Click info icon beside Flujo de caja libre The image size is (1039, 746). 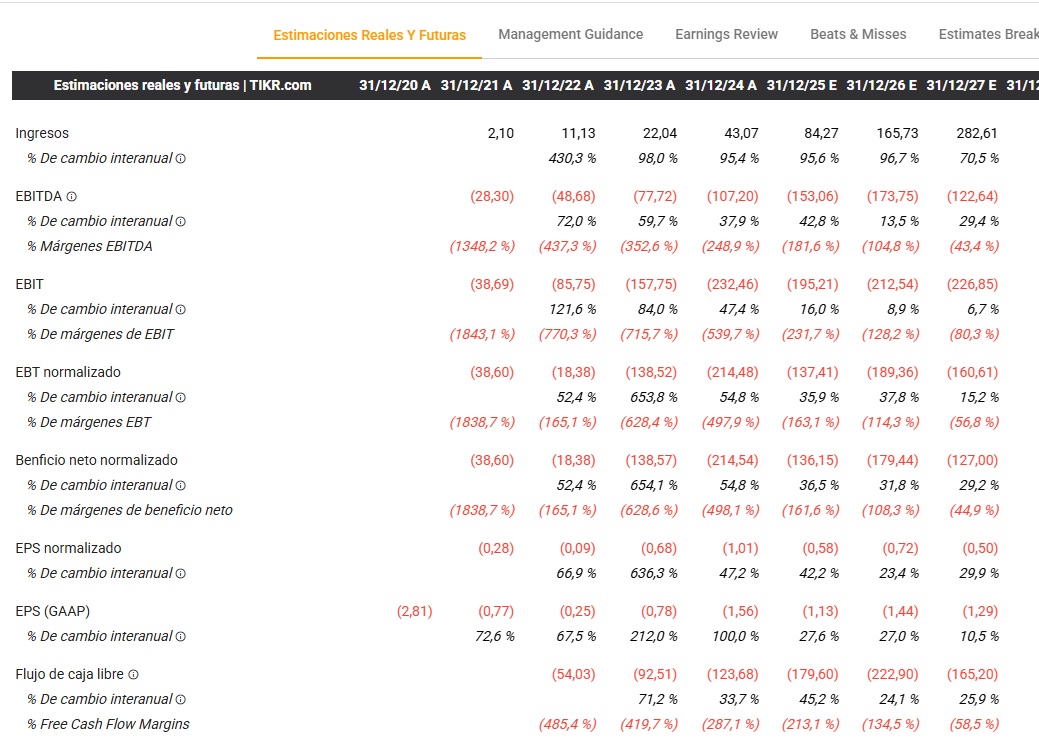[133, 675]
